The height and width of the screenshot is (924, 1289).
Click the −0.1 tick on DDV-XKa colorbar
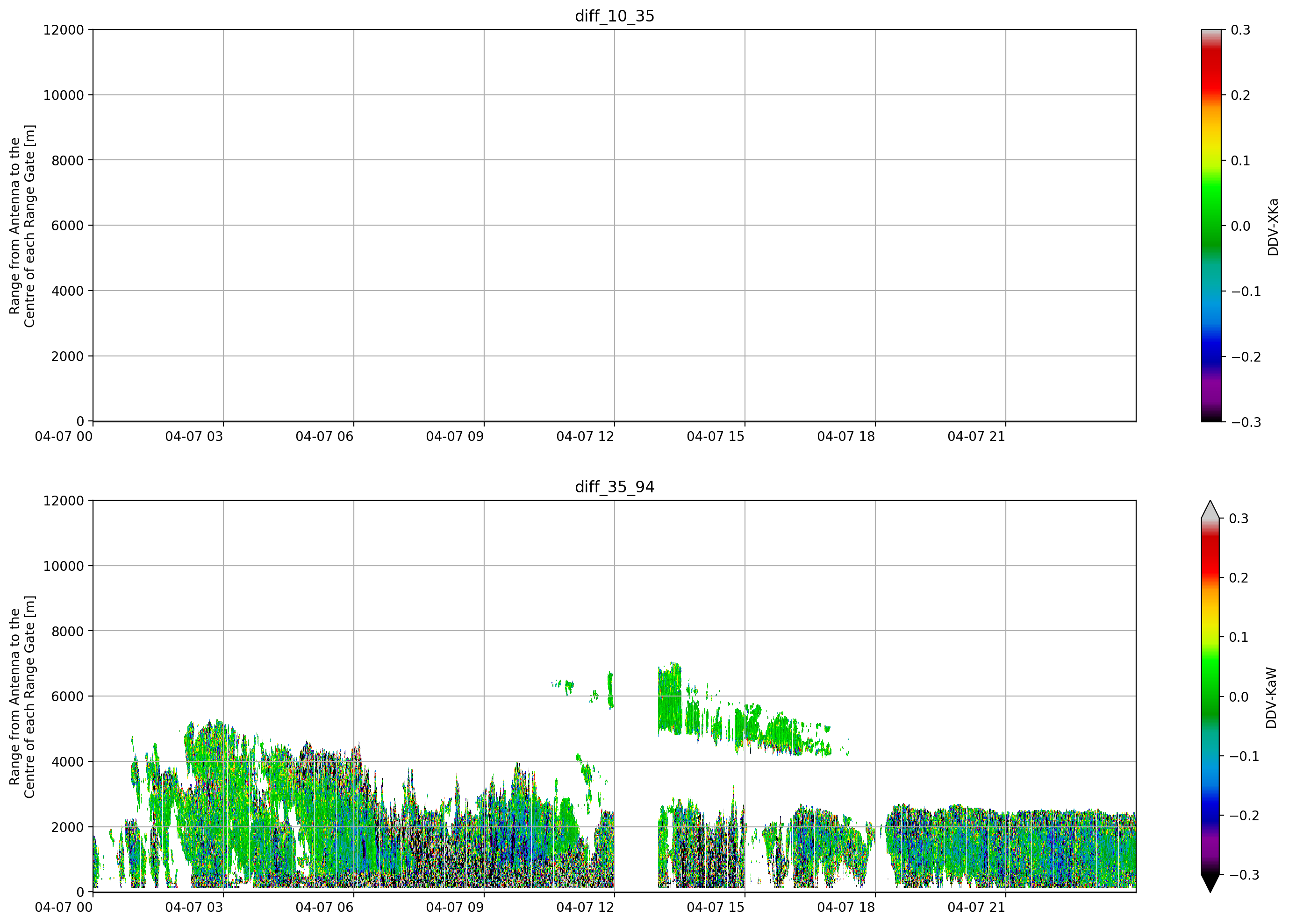tap(1245, 291)
